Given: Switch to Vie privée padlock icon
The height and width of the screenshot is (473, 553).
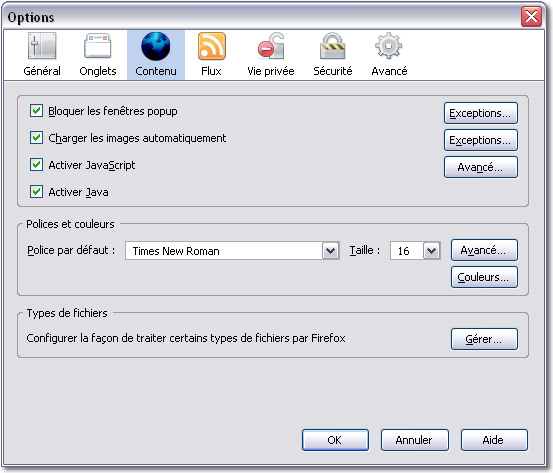Looking at the screenshot, I should pos(271,46).
